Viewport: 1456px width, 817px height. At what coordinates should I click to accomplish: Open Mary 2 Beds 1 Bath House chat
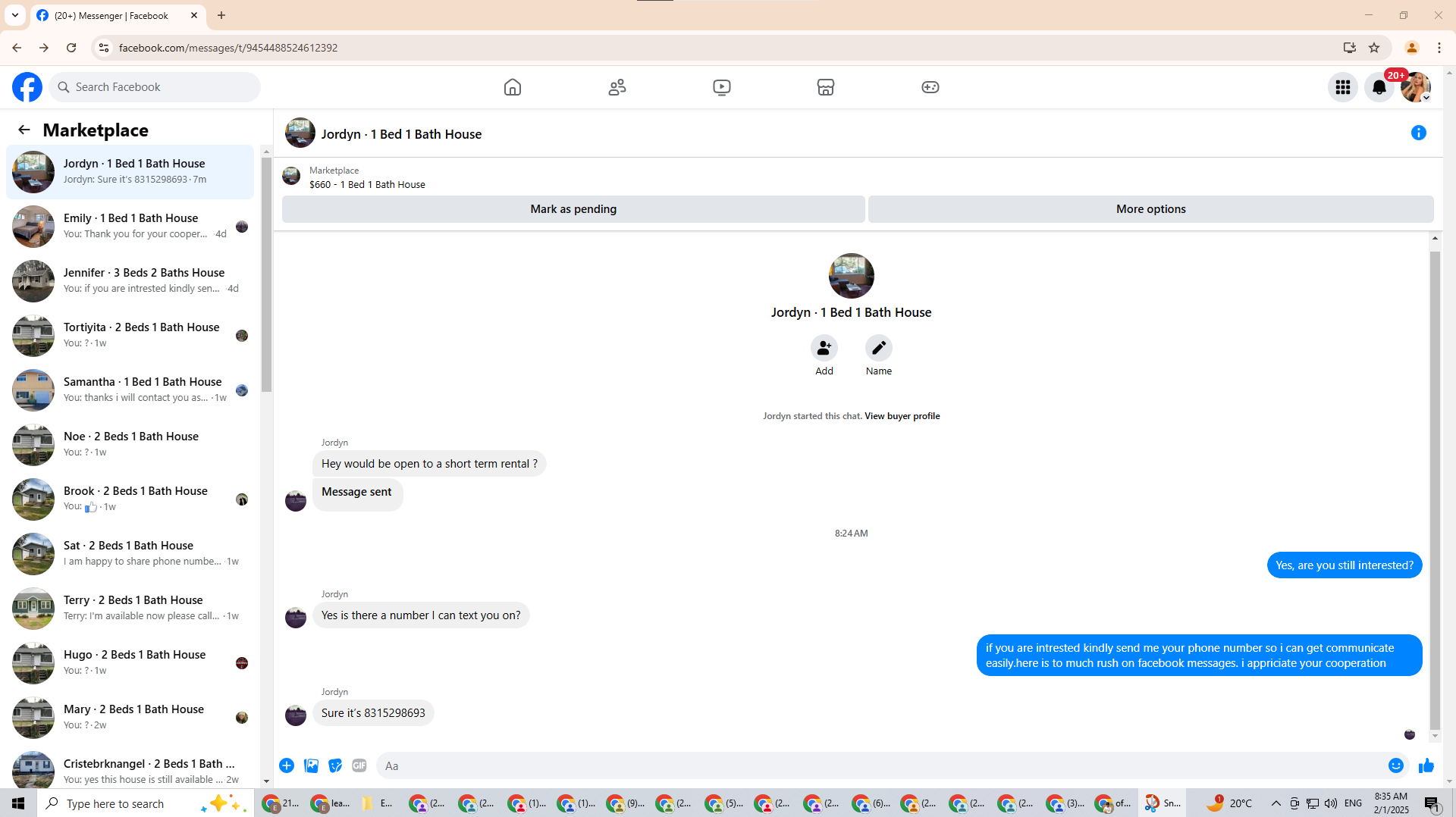pos(130,718)
